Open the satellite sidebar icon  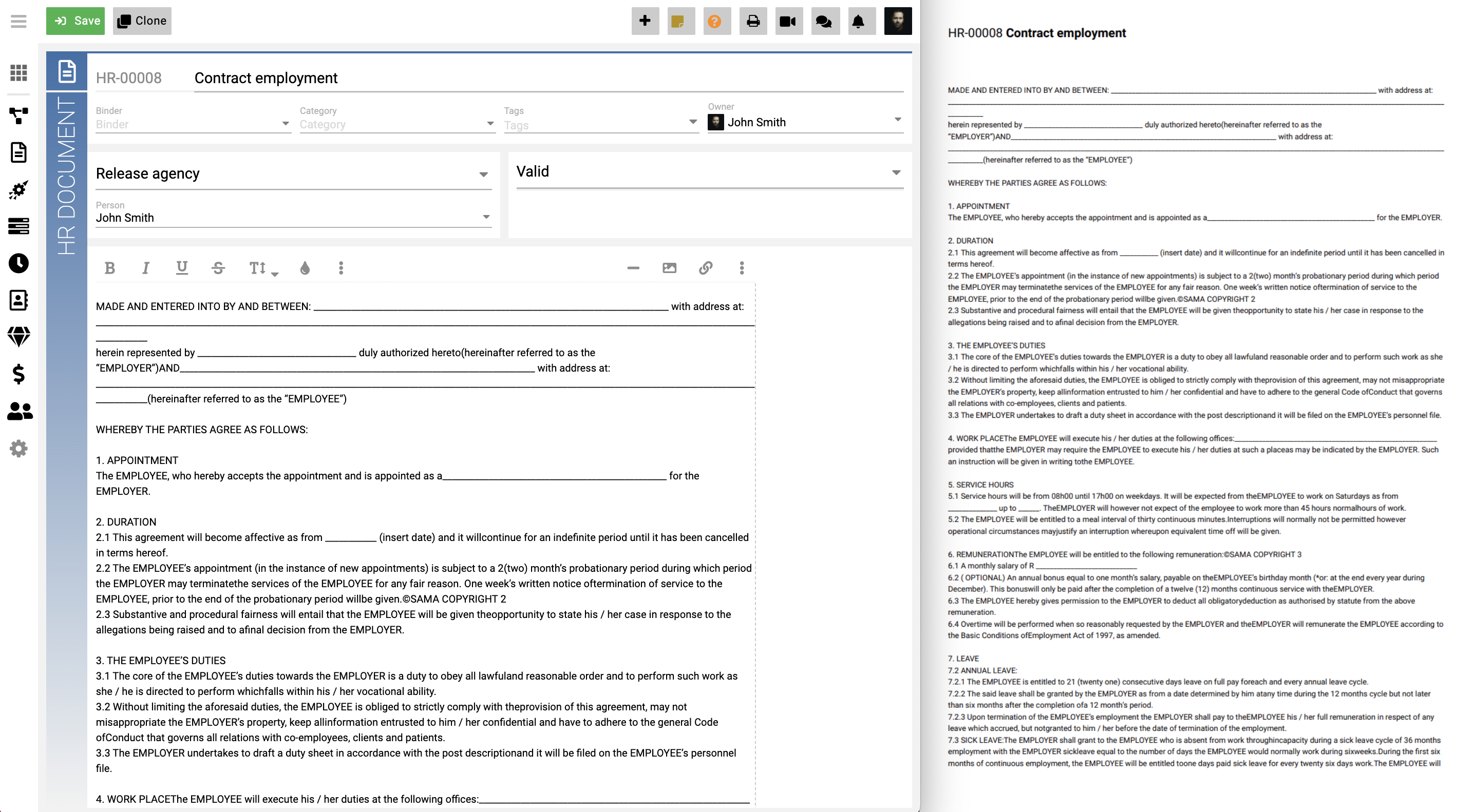point(19,189)
